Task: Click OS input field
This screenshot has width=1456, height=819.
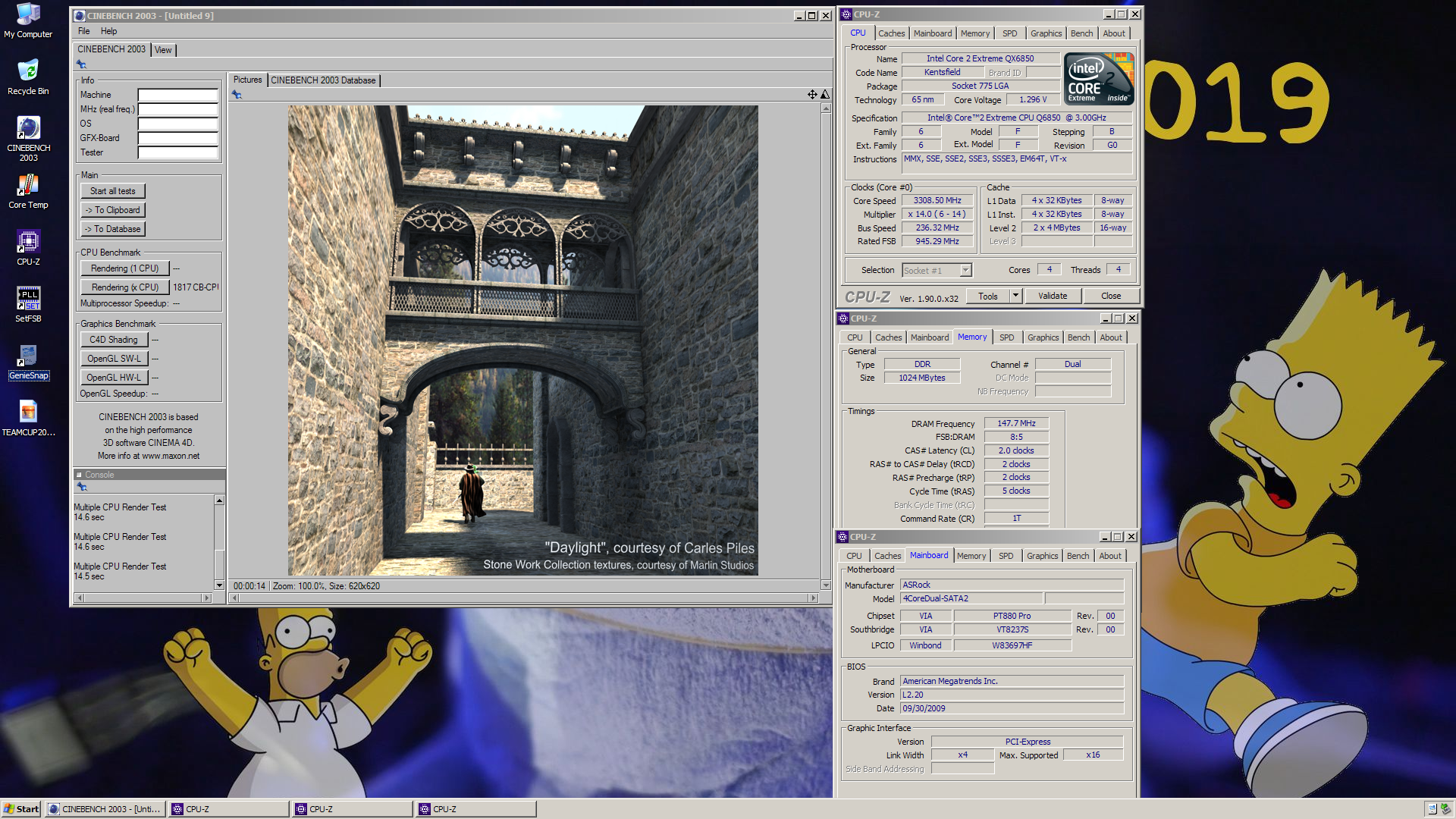Action: tap(178, 124)
